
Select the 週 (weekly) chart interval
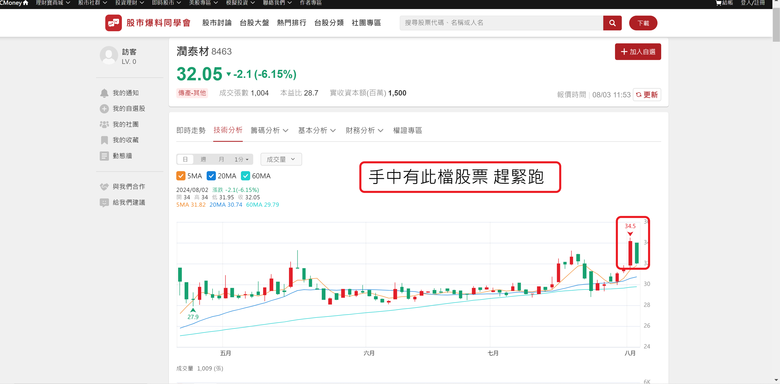(203, 159)
